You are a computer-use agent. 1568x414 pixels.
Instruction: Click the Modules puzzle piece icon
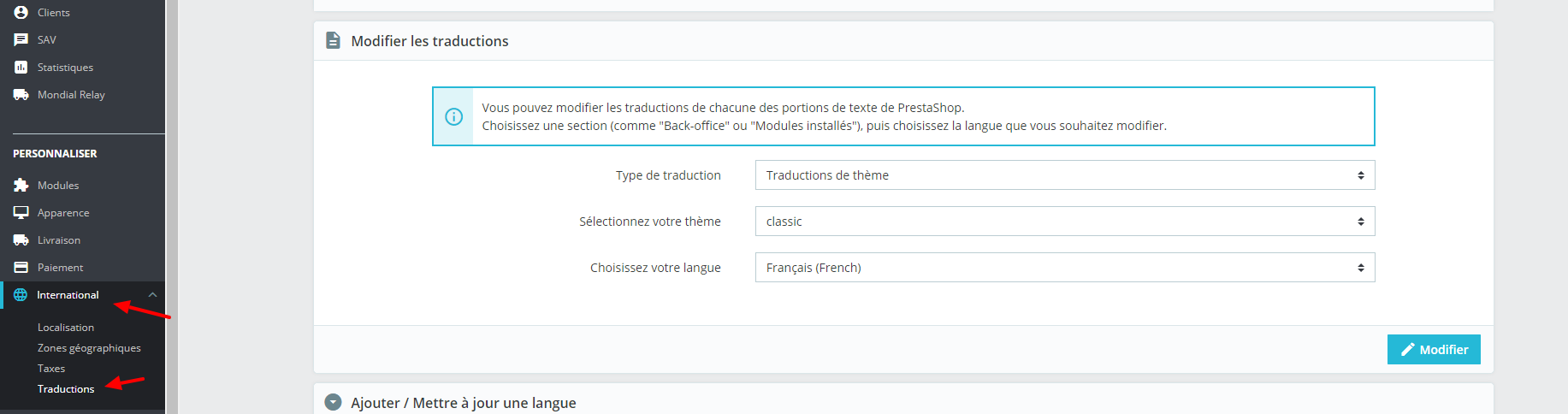tap(21, 185)
